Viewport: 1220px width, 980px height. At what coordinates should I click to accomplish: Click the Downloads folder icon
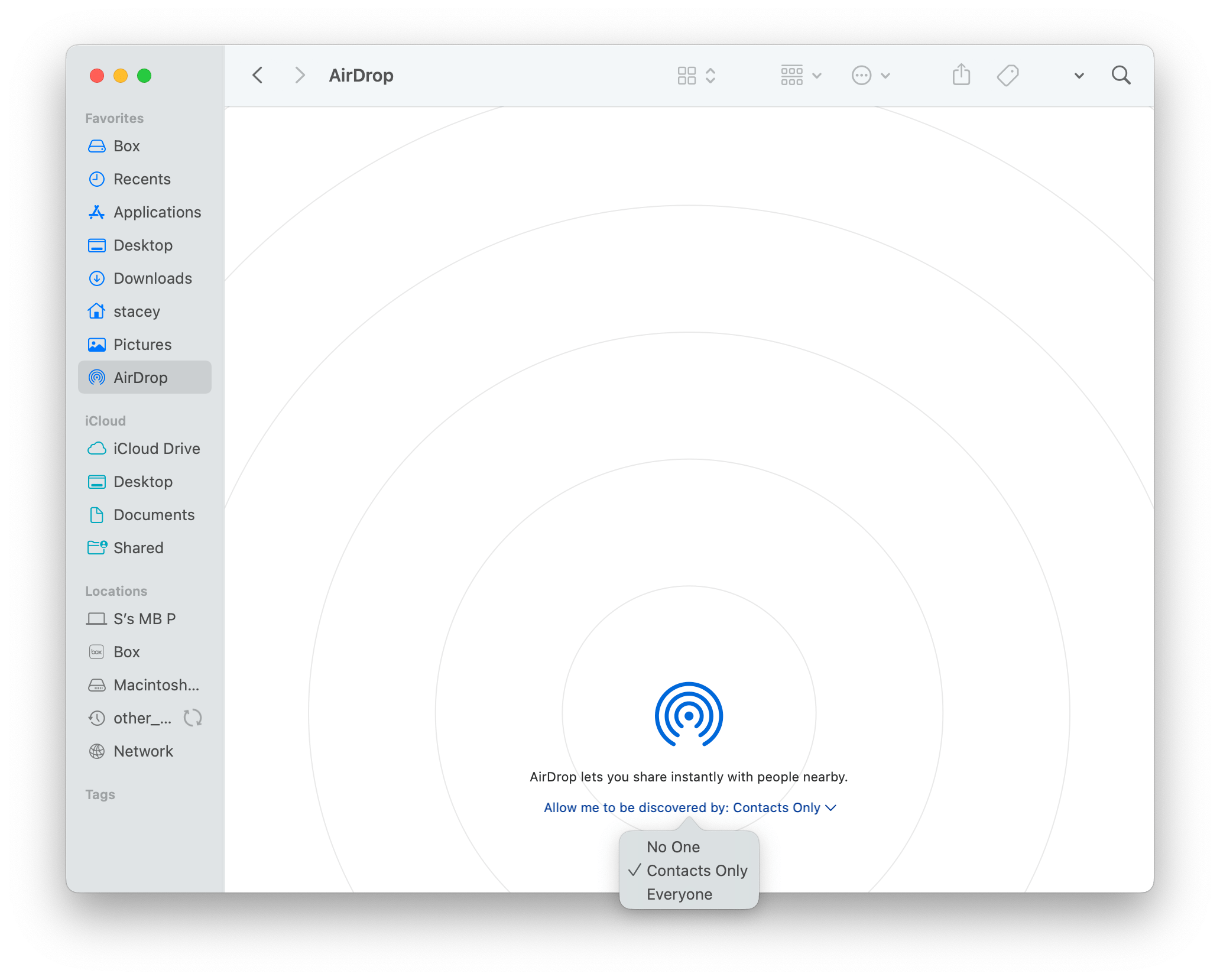tap(97, 277)
